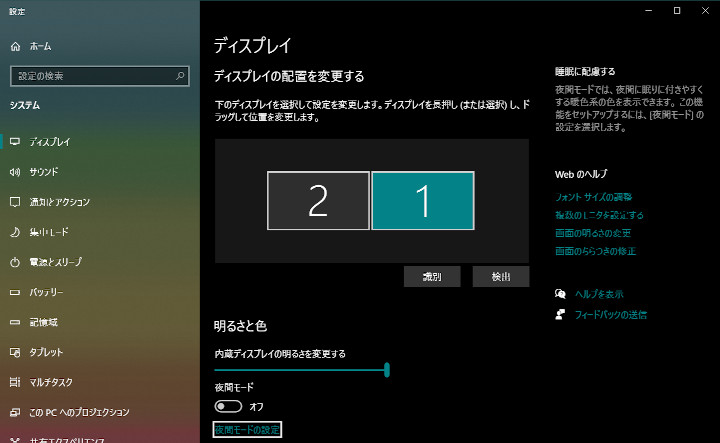Click the projecting to this PC icon
The height and width of the screenshot is (443, 720).
(x=15, y=412)
